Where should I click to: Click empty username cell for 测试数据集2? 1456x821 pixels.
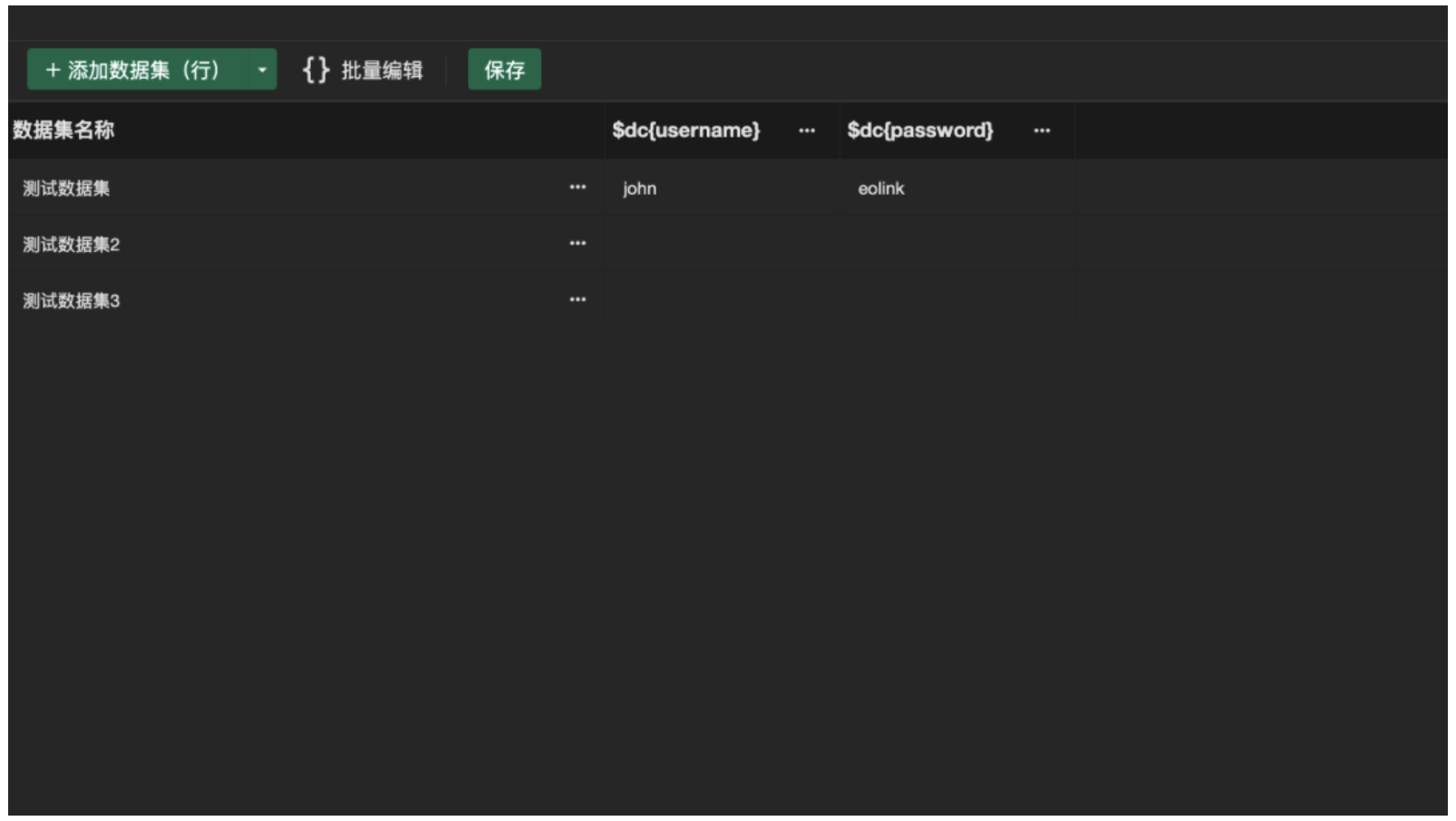722,244
